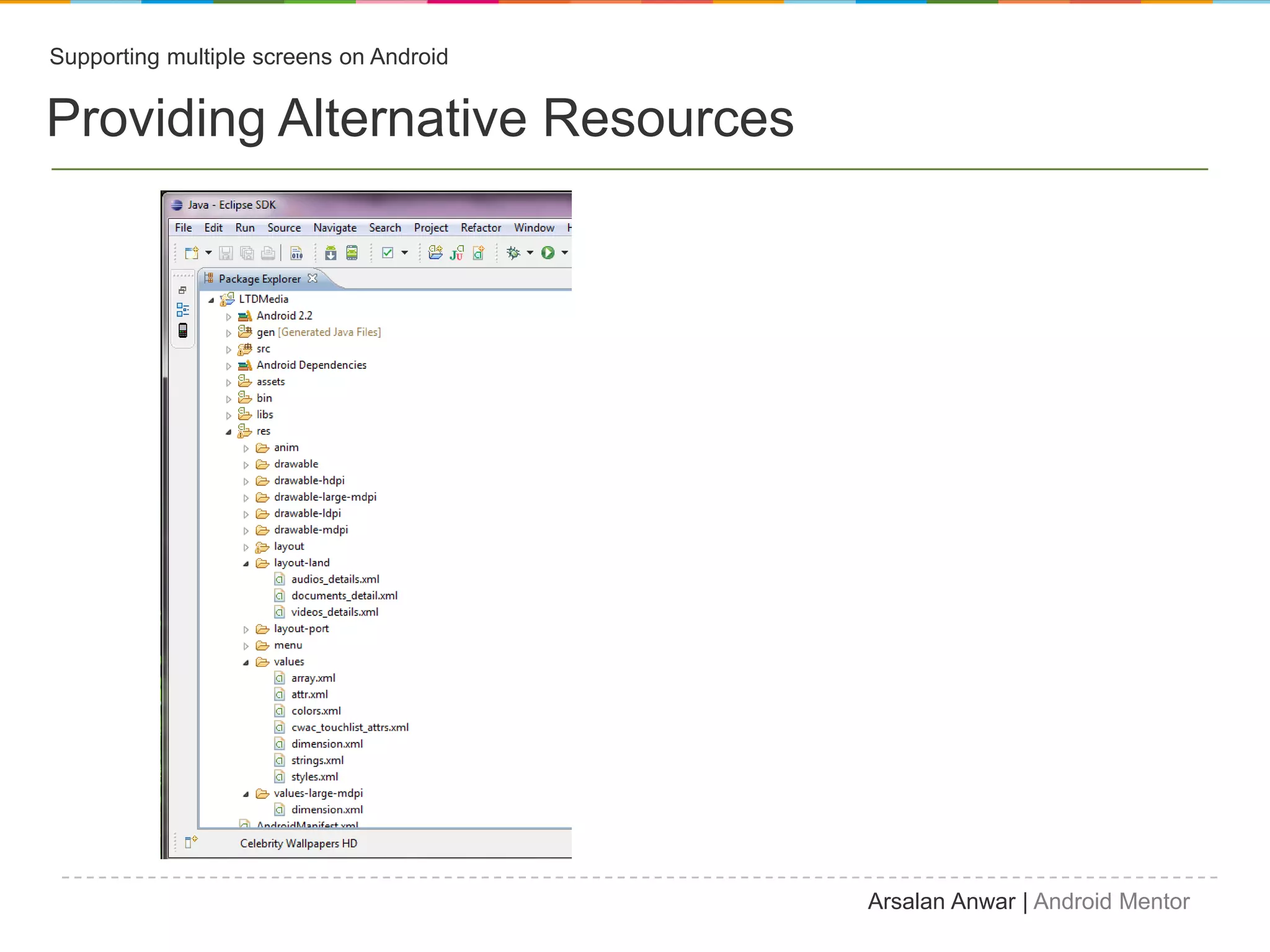The image size is (1270, 952).
Task: Click the phone device icon in left trim
Action: [183, 330]
